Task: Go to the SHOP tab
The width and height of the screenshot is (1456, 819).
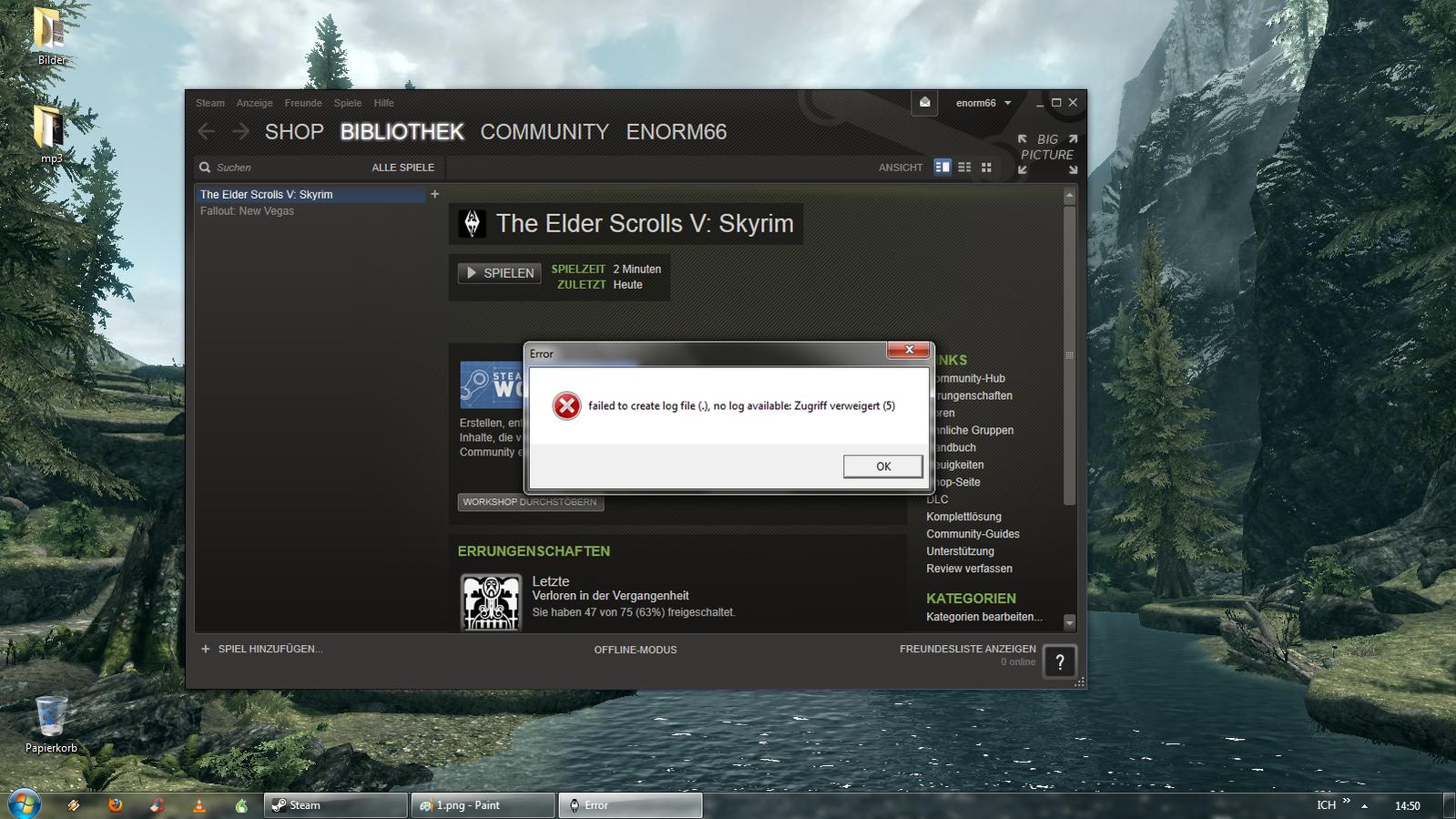Action: coord(294,132)
